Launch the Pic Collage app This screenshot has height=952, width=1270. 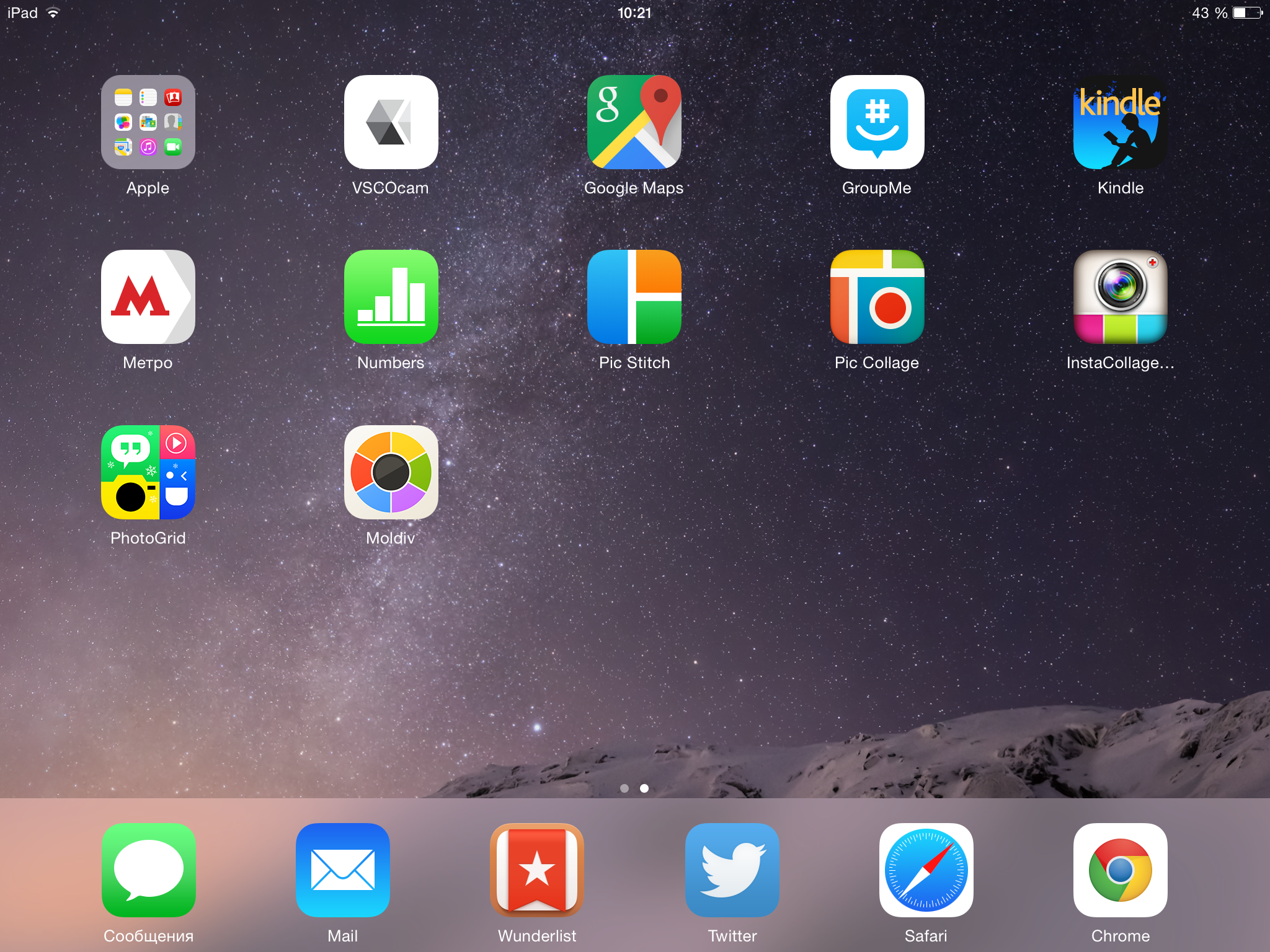(x=877, y=297)
